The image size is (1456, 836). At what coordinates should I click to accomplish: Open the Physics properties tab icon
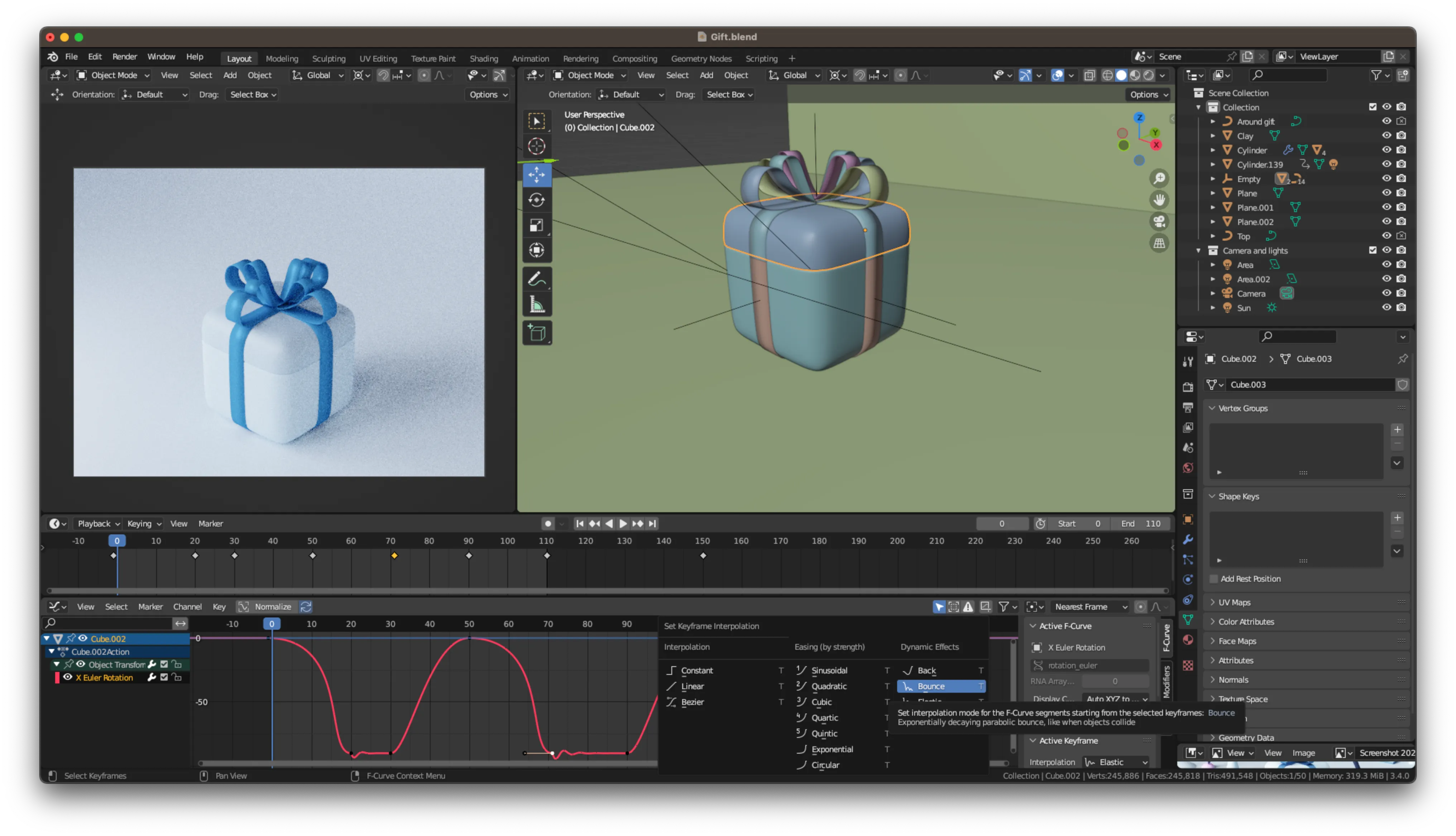[x=1187, y=580]
